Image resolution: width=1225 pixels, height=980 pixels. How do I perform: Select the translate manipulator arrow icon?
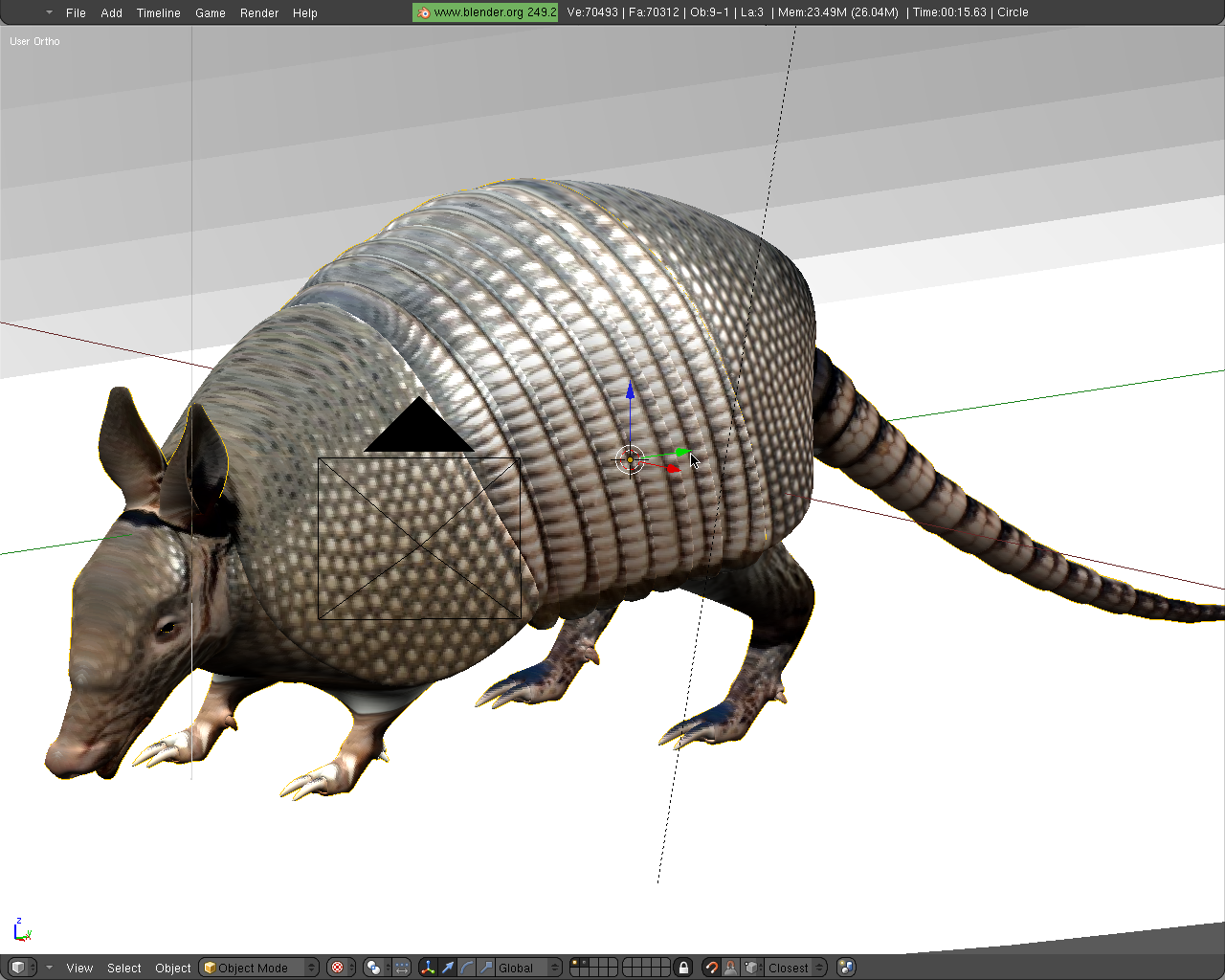click(448, 968)
